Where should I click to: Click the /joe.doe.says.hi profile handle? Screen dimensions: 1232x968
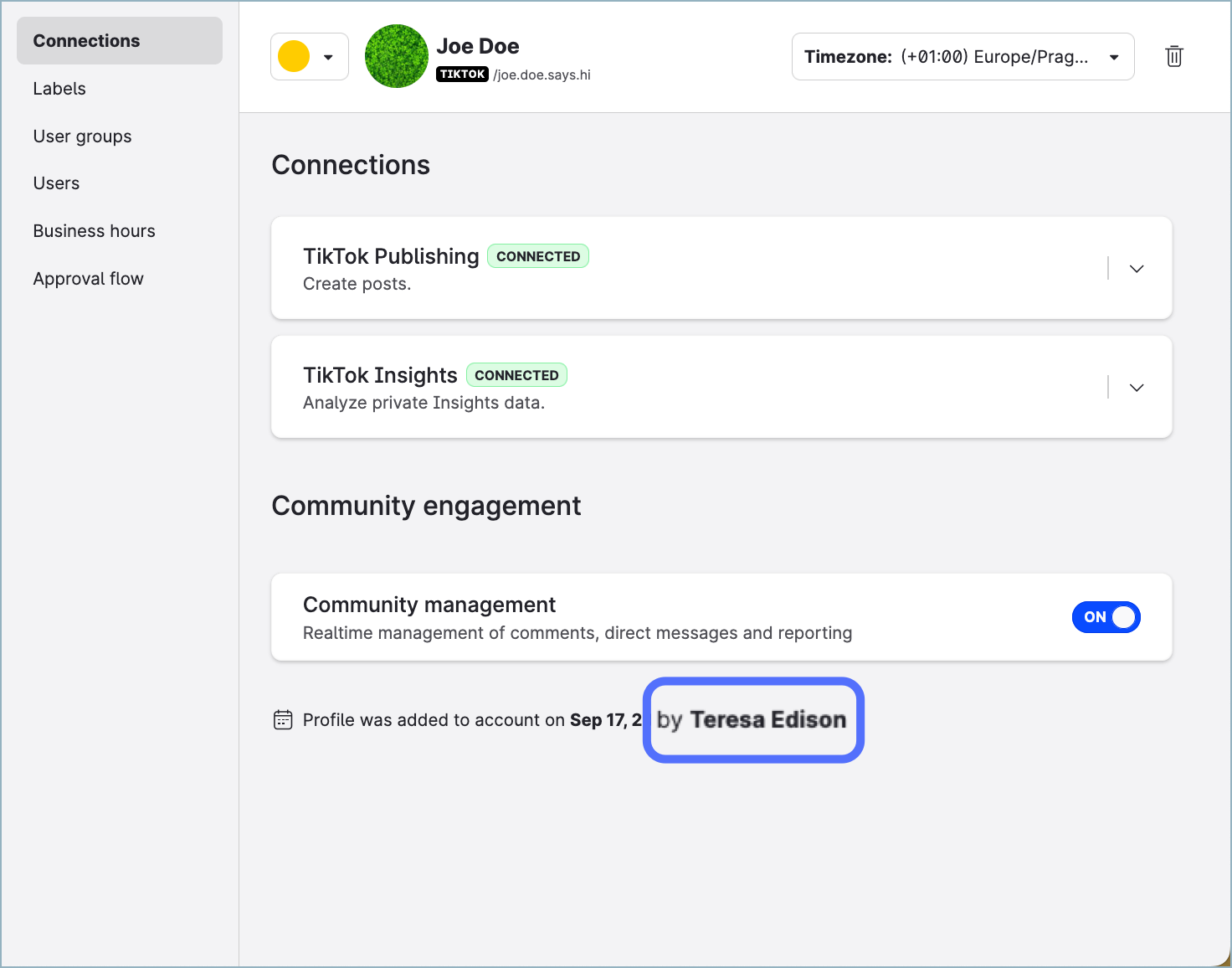(x=542, y=75)
